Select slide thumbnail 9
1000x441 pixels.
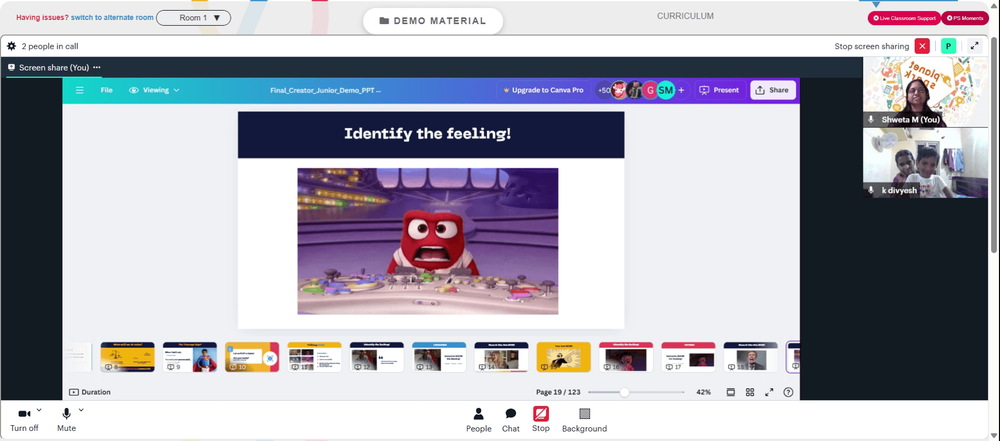pos(190,357)
